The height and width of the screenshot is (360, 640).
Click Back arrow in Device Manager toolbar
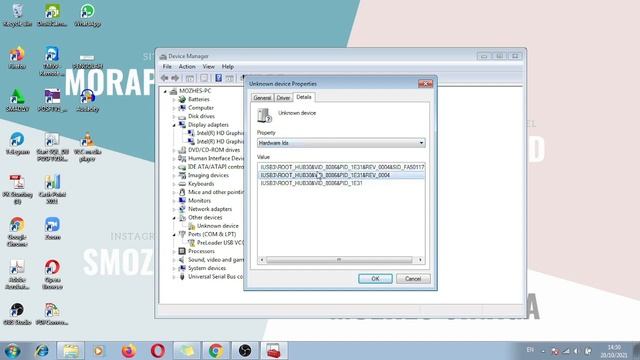click(x=164, y=78)
